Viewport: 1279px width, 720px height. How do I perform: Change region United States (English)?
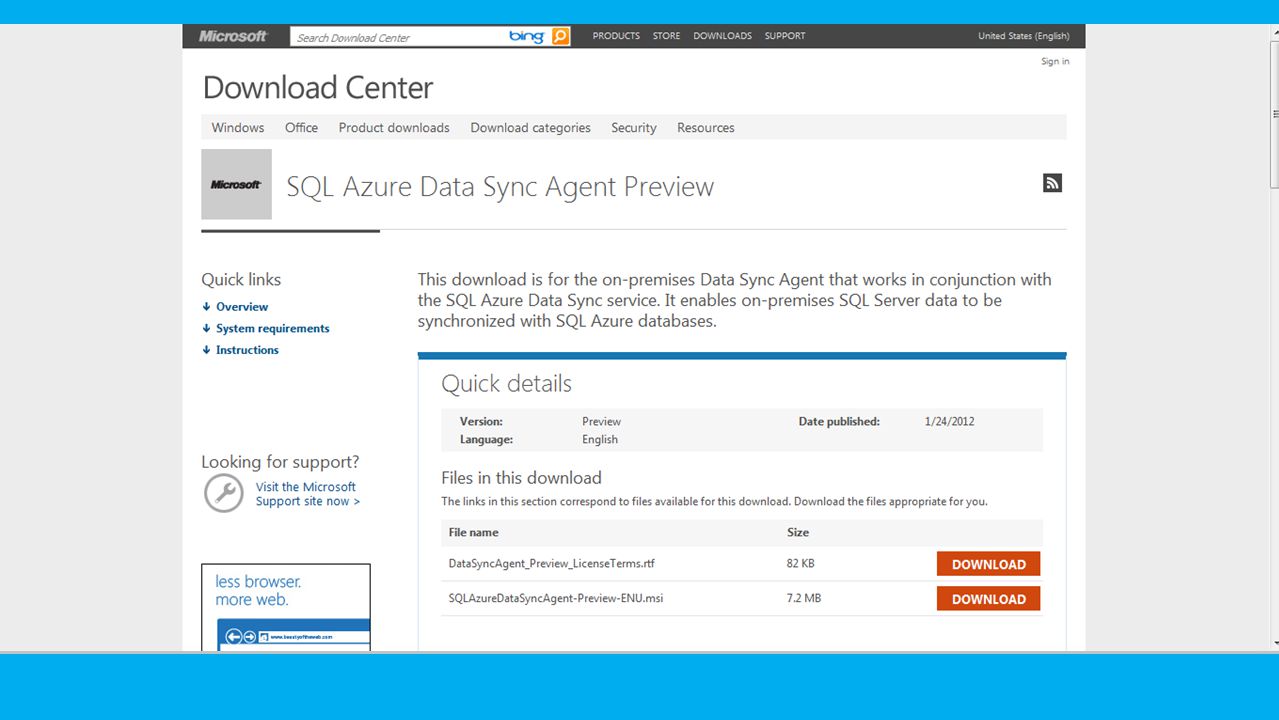pyautogui.click(x=1024, y=36)
